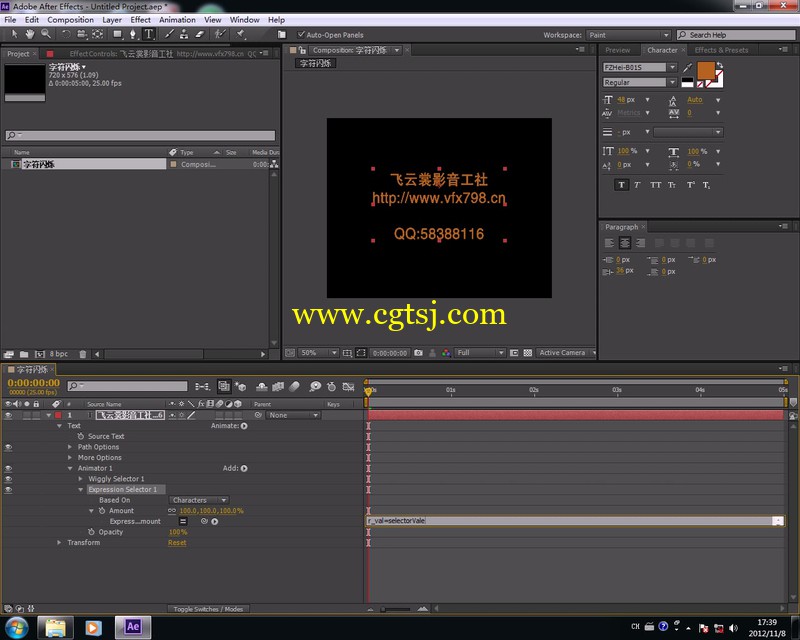Open the Based On Characters dropdown
This screenshot has width=800, height=640.
coord(199,500)
